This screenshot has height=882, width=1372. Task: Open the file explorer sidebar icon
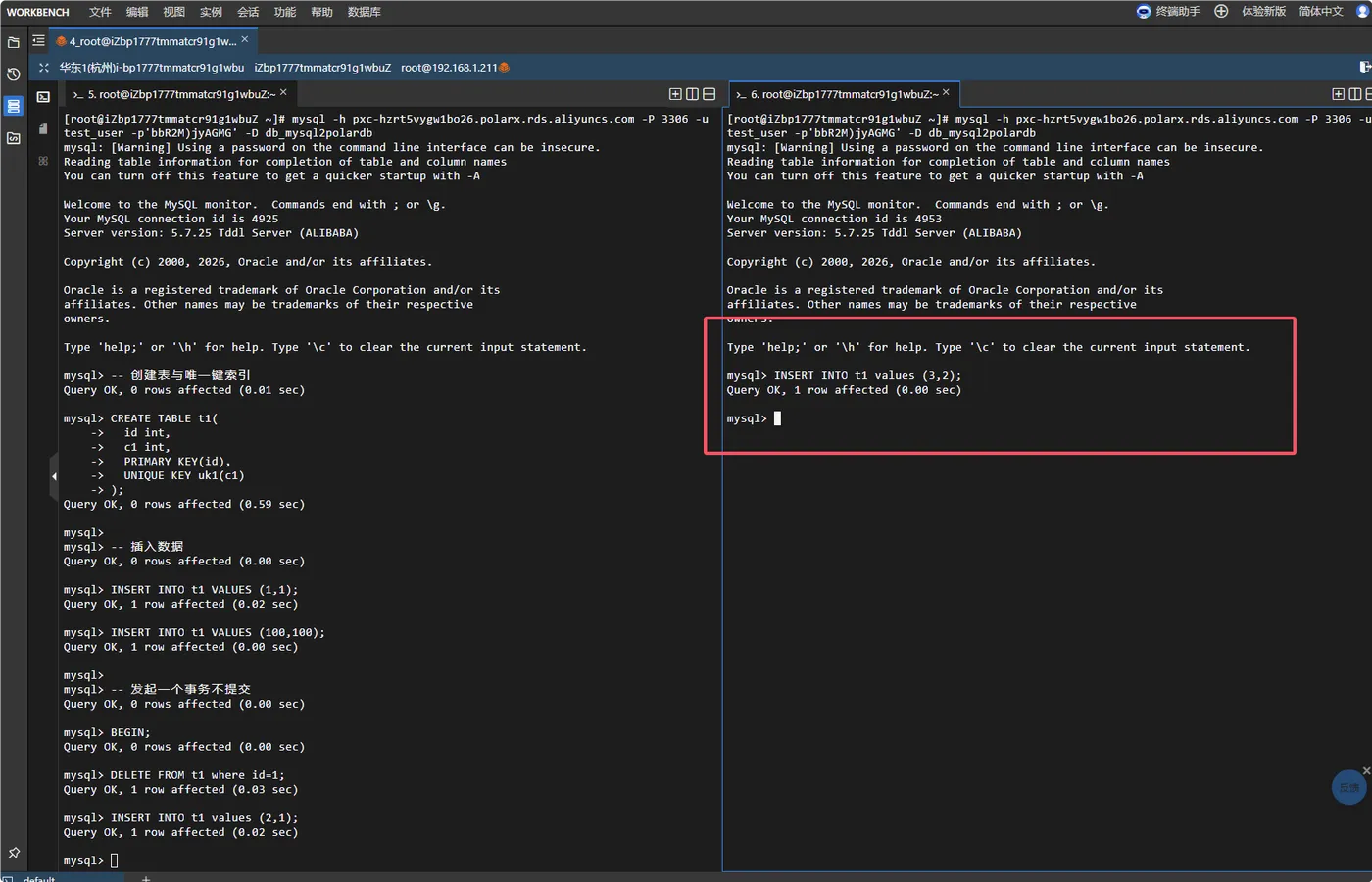tap(14, 42)
